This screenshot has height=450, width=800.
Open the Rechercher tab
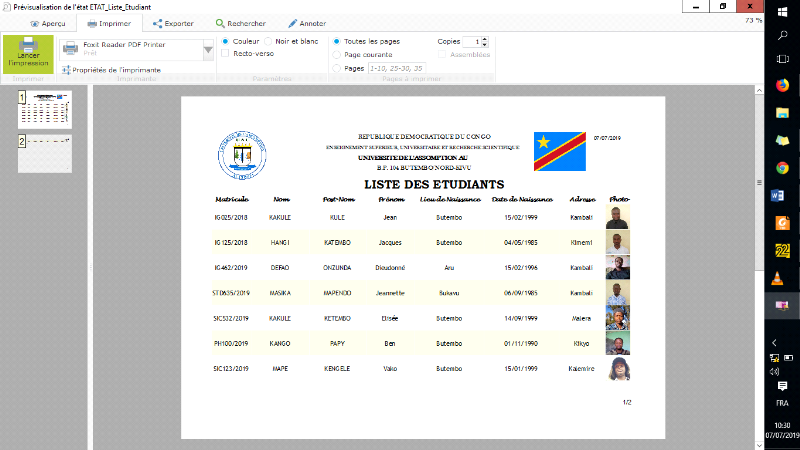point(240,22)
